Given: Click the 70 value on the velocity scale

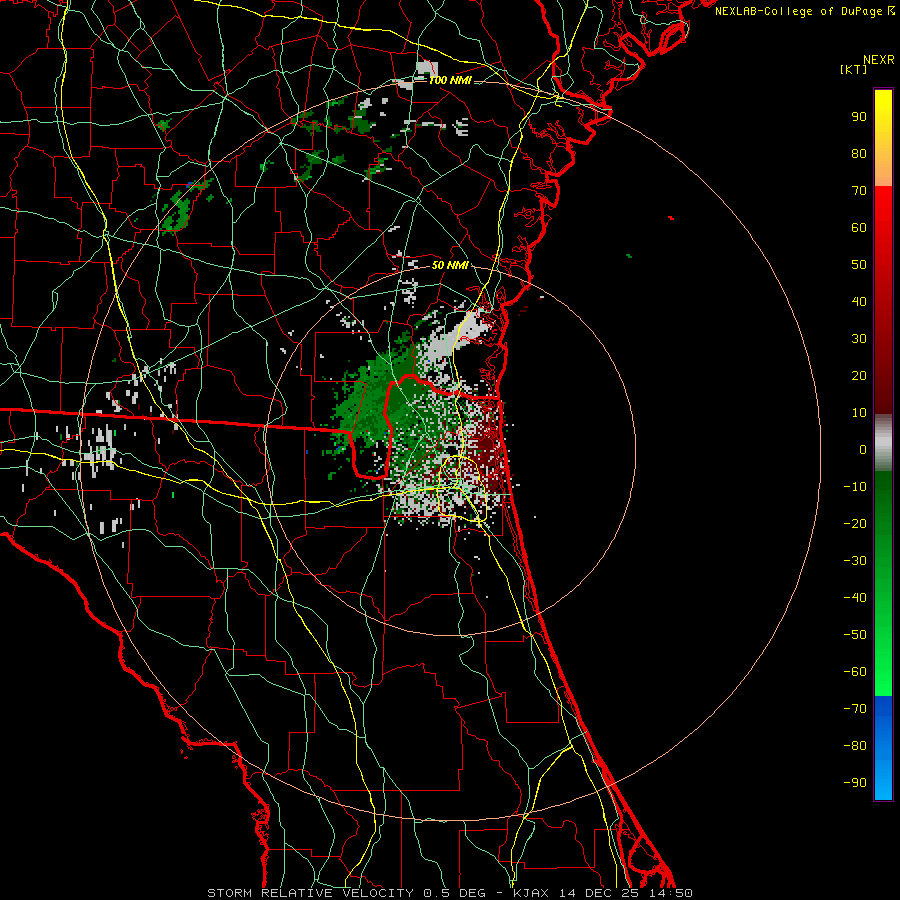Looking at the screenshot, I should (x=859, y=191).
